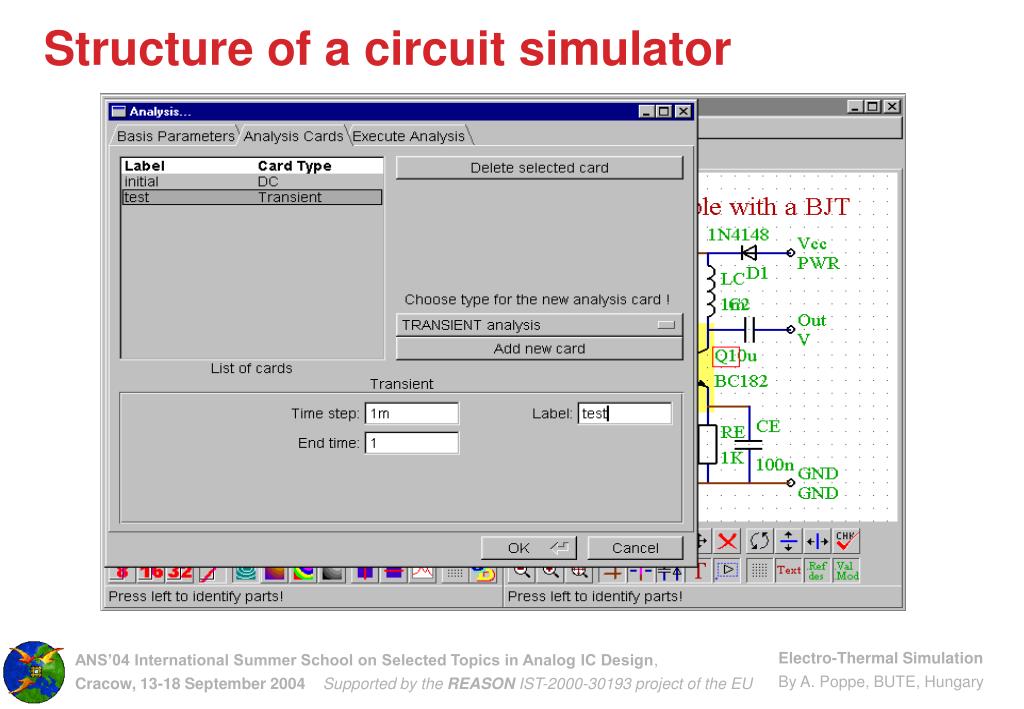Click the grayscale map icon
This screenshot has height=709, width=1024.
[x=332, y=573]
